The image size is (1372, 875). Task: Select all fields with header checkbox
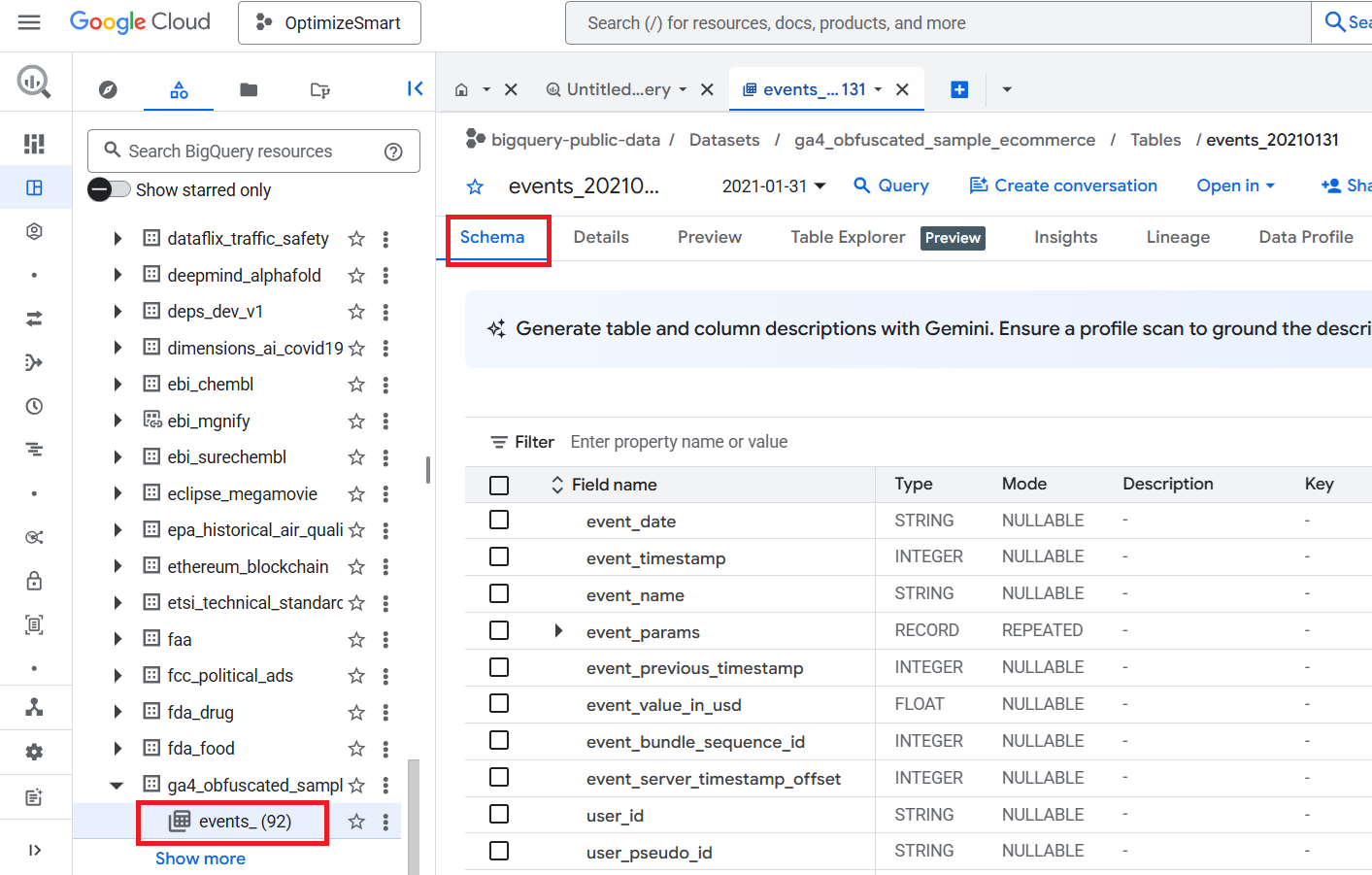pos(499,485)
